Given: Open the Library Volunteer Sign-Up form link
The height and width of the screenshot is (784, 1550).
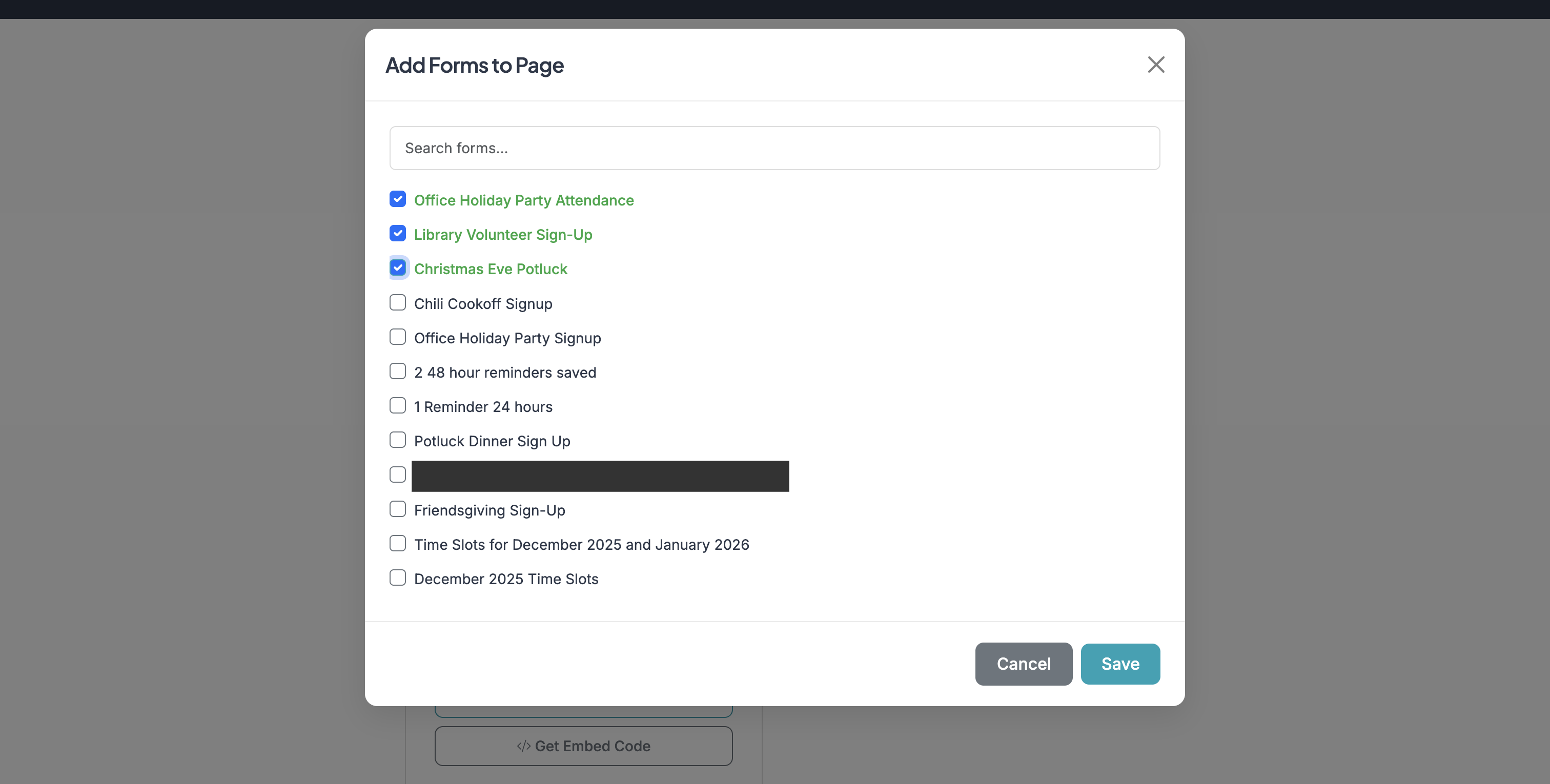Looking at the screenshot, I should [x=503, y=235].
